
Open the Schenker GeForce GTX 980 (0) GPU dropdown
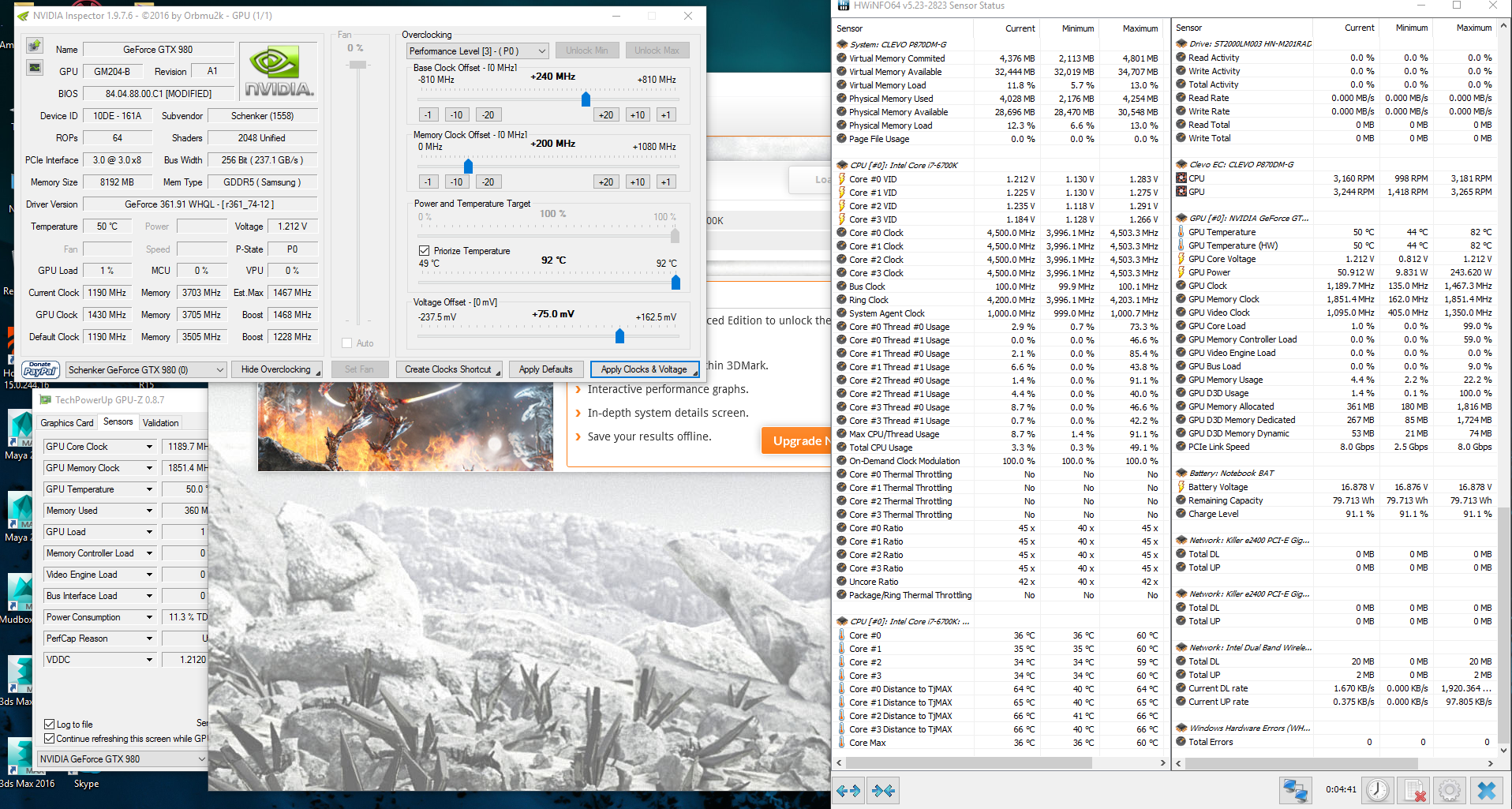pos(146,369)
